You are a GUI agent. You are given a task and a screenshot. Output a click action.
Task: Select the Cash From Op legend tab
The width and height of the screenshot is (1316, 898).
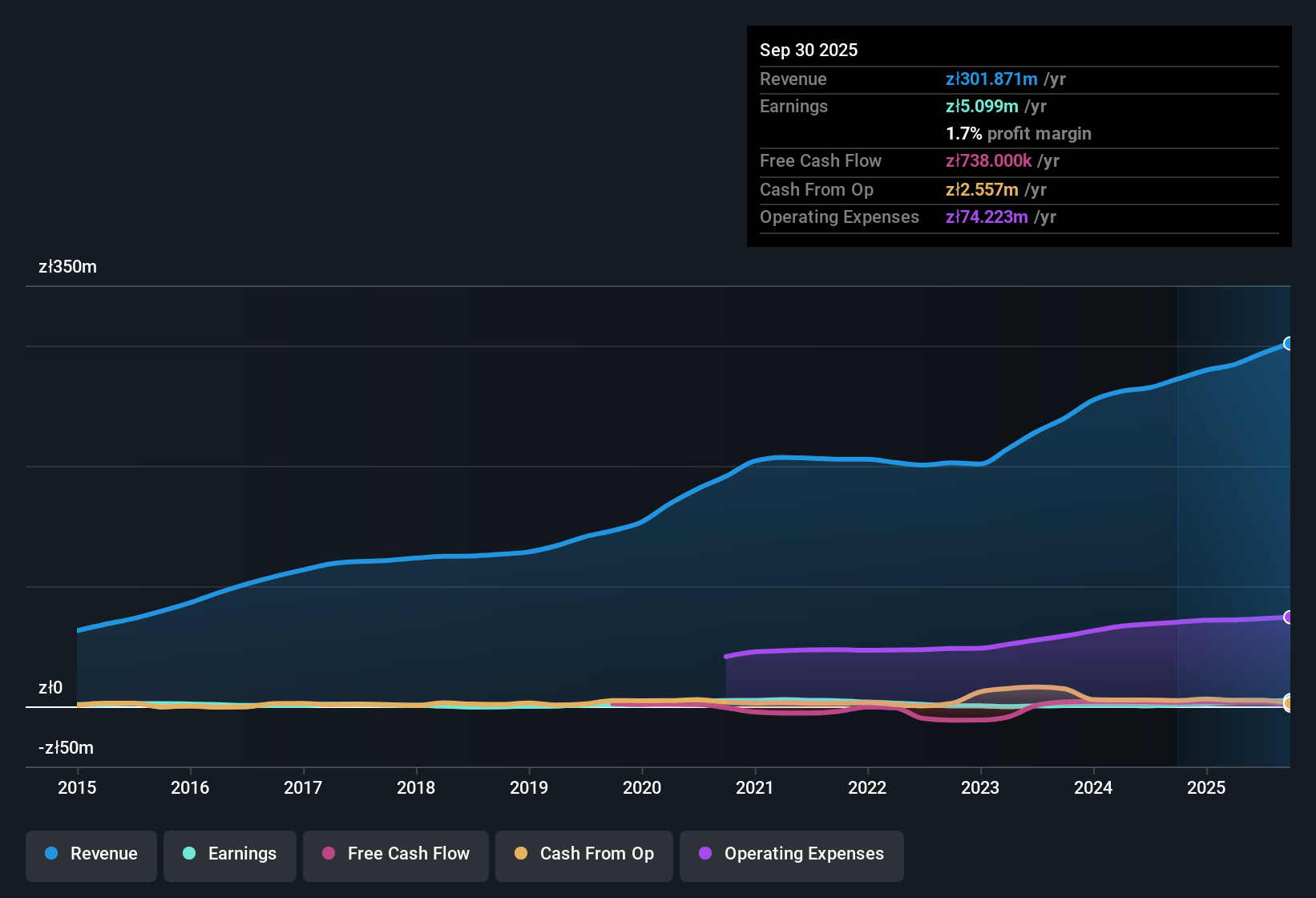click(x=583, y=854)
